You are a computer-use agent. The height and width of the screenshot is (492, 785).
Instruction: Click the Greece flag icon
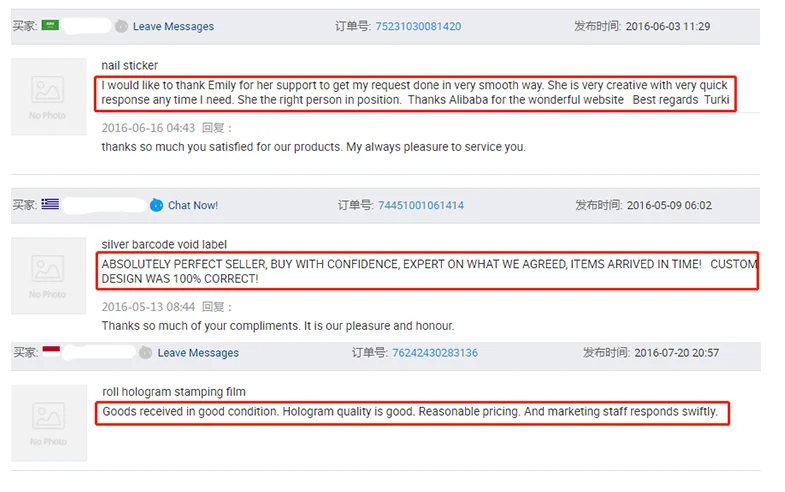(50, 204)
